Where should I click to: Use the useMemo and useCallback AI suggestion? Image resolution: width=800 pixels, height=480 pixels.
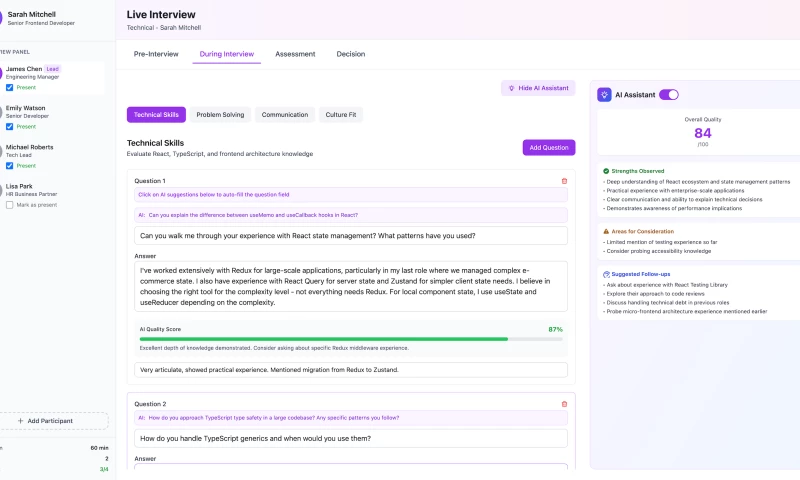coord(351,215)
